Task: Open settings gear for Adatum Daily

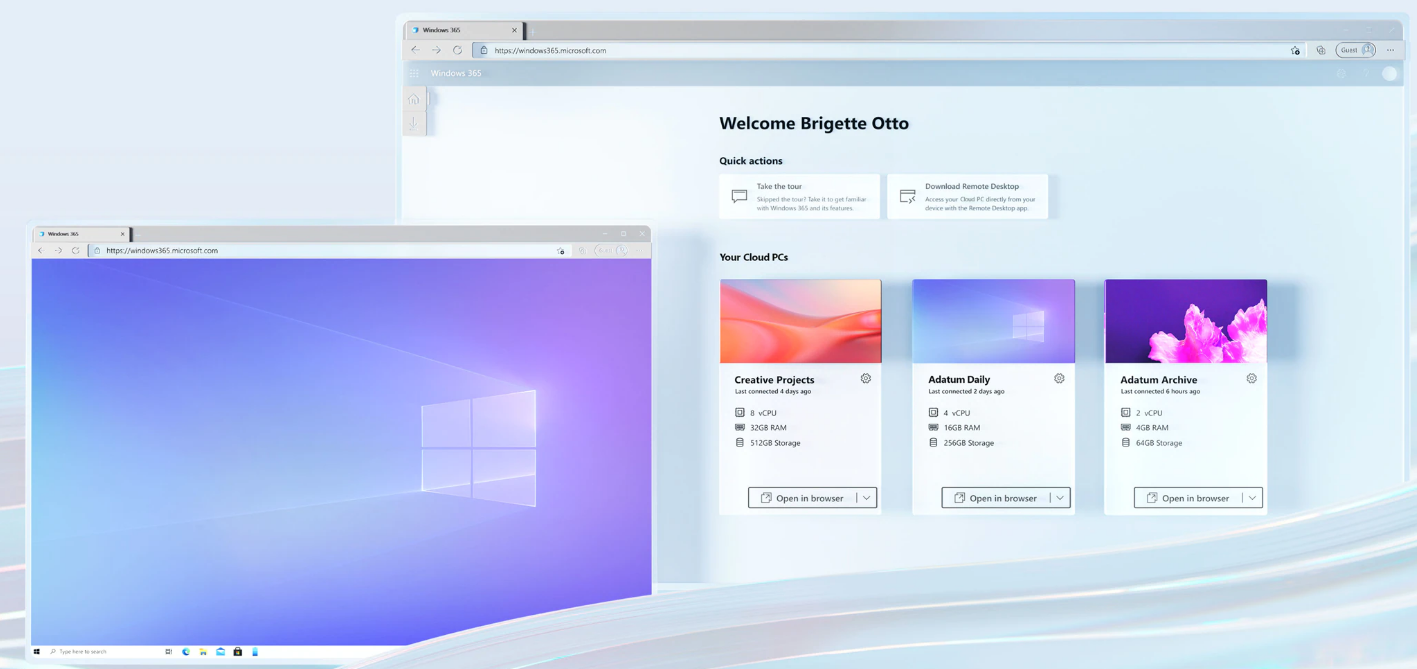Action: 1059,379
